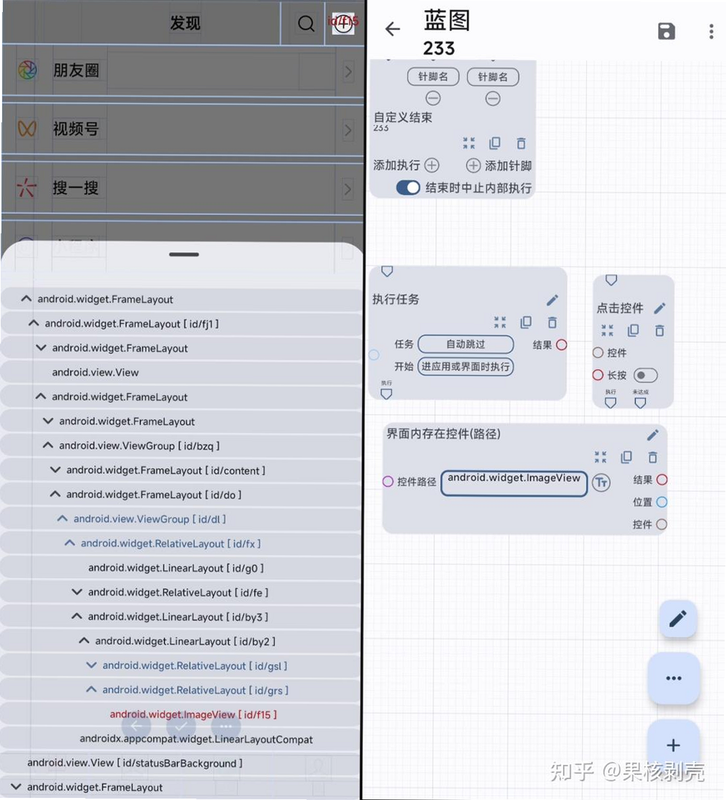Click the Tt text-type icon beside 控件路径
The width and height of the screenshot is (726, 800).
(601, 482)
